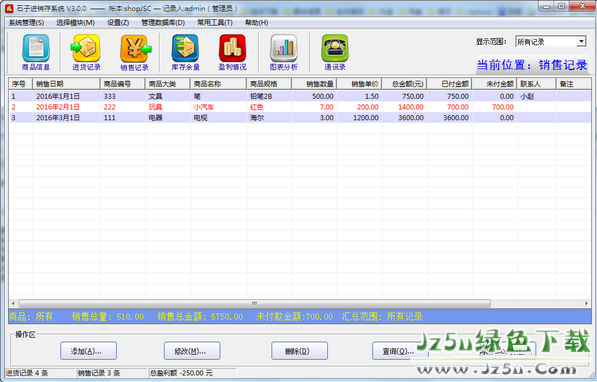Select the red row dated 2016年2月1日
597x382 pixels.
click(x=300, y=107)
